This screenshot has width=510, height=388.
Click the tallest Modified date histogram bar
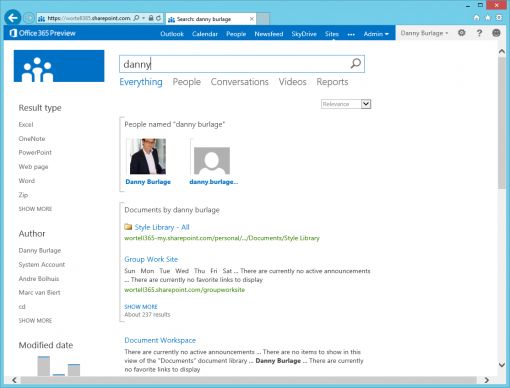click(44, 366)
